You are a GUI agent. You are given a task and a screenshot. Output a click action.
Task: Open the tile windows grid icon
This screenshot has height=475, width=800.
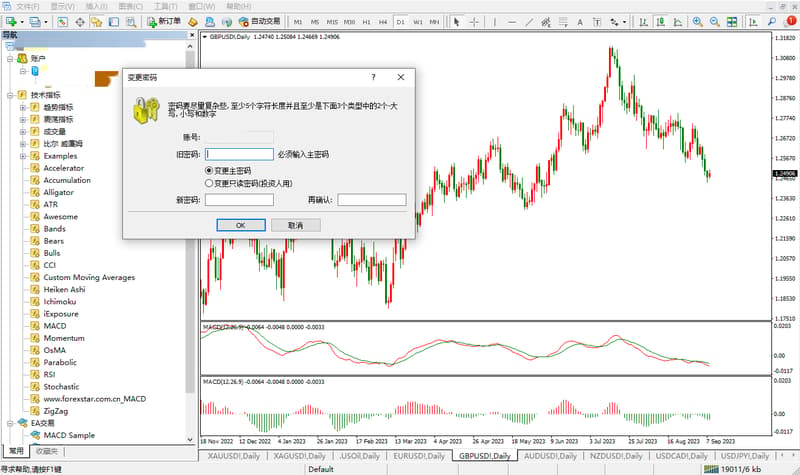[x=732, y=22]
